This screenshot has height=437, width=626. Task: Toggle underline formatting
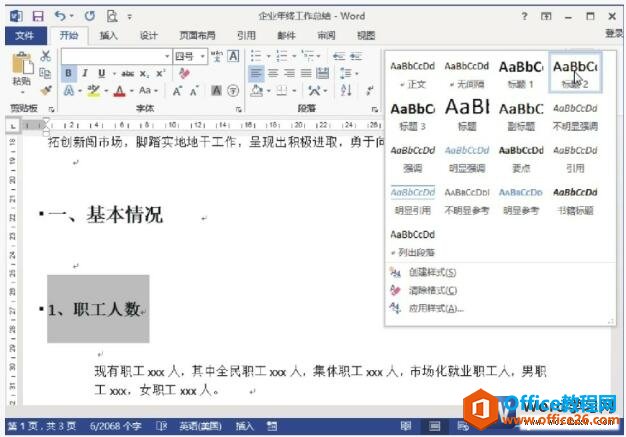point(101,73)
